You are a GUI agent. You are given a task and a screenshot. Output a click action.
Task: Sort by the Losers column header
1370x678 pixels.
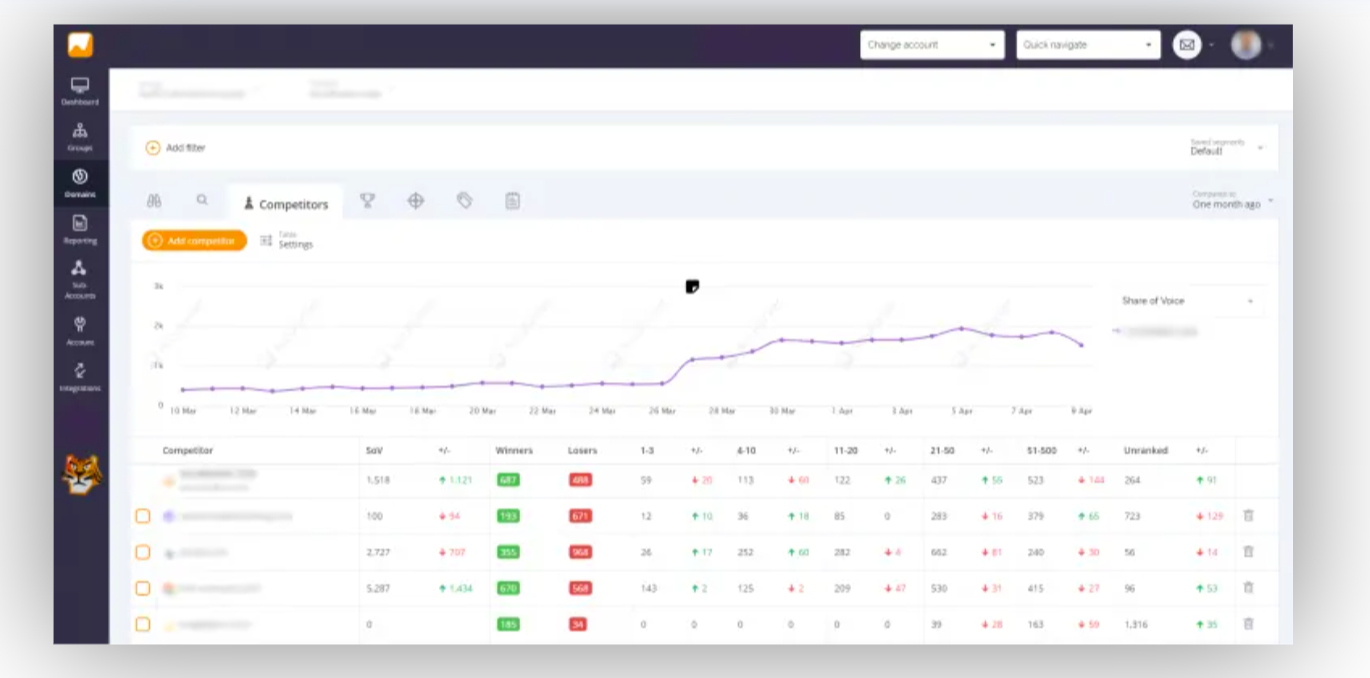pos(582,451)
